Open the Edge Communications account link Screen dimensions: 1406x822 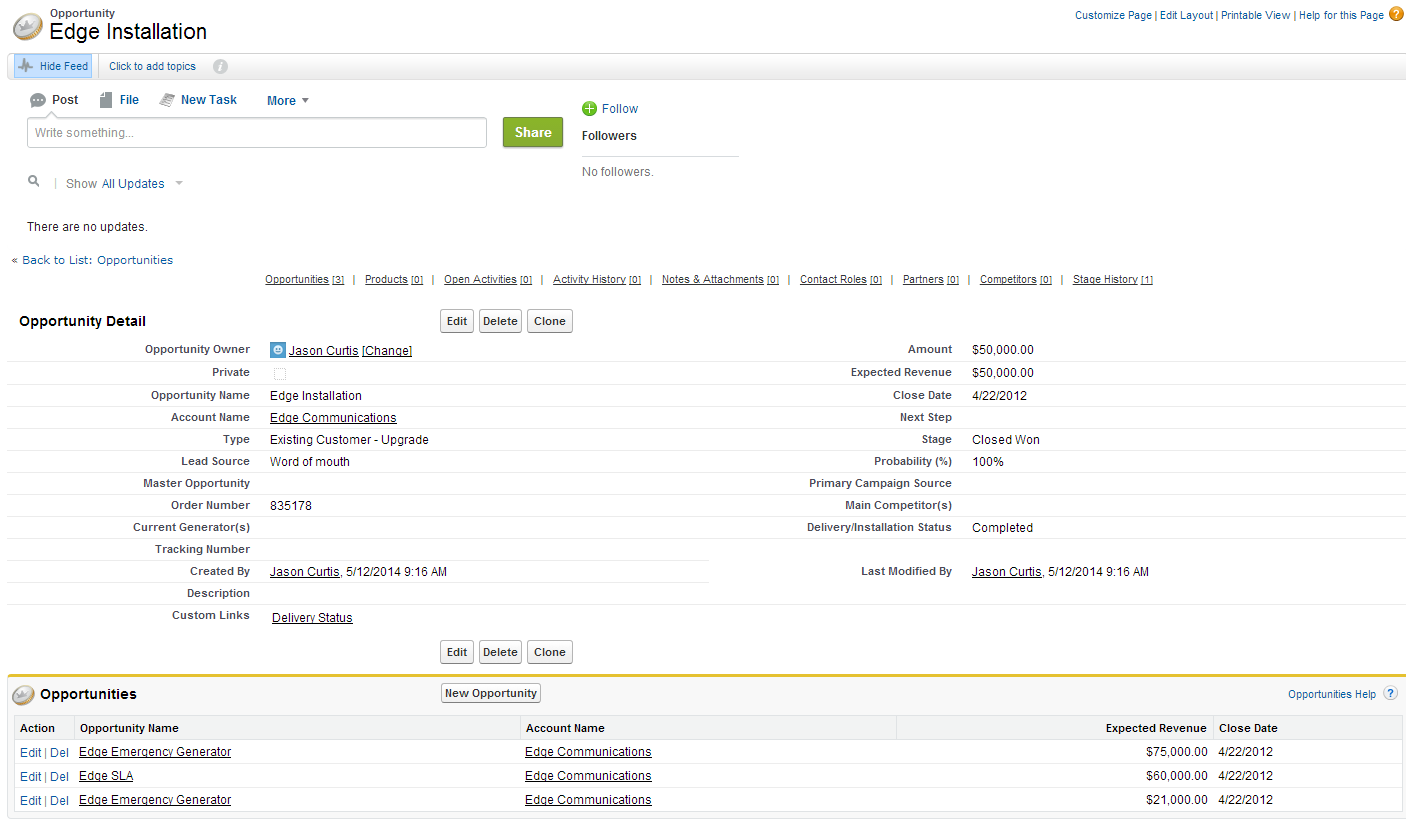[333, 418]
